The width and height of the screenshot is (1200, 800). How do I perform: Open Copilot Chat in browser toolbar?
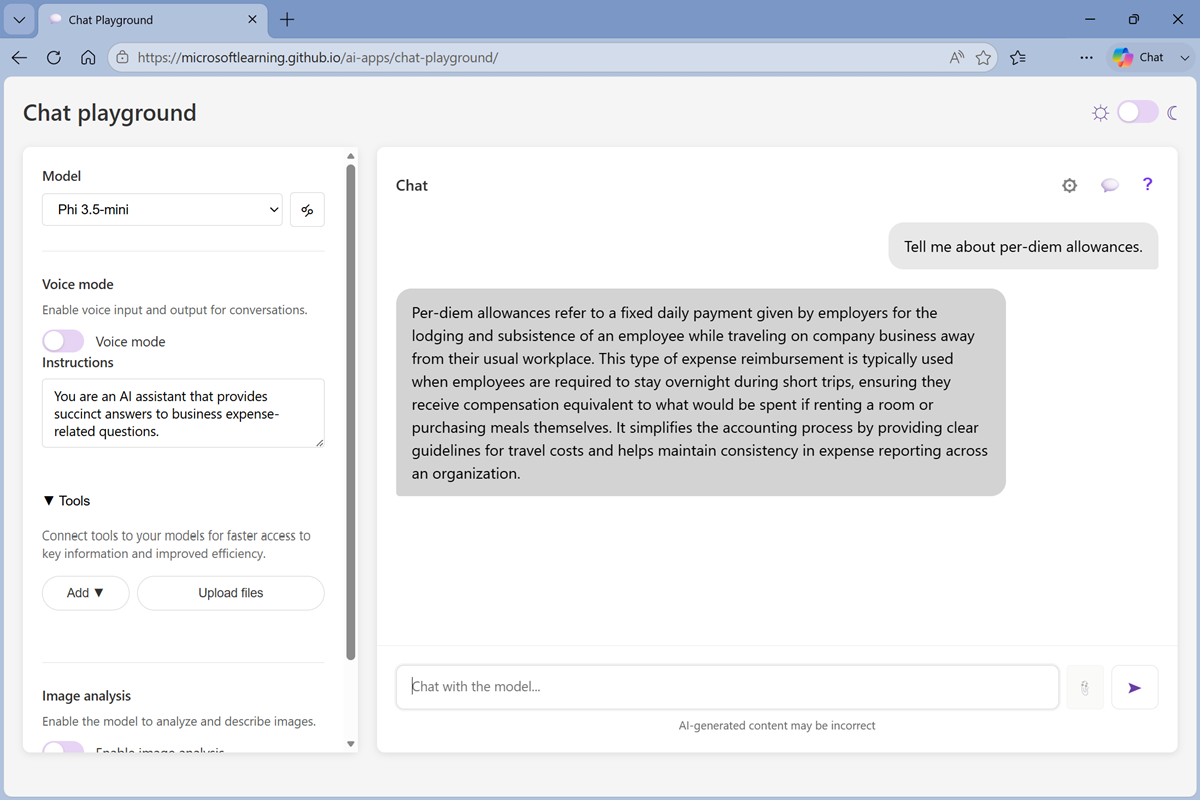click(x=1140, y=57)
